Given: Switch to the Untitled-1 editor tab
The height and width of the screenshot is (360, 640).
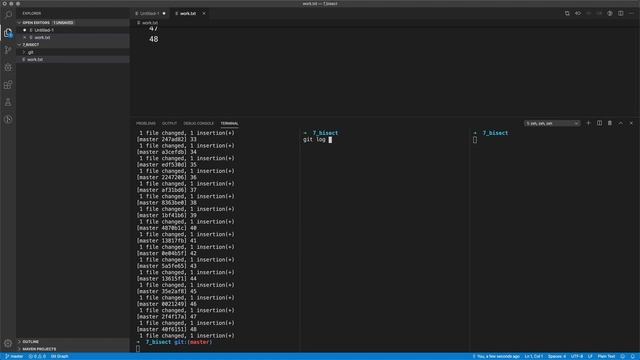Looking at the screenshot, I should pos(151,13).
